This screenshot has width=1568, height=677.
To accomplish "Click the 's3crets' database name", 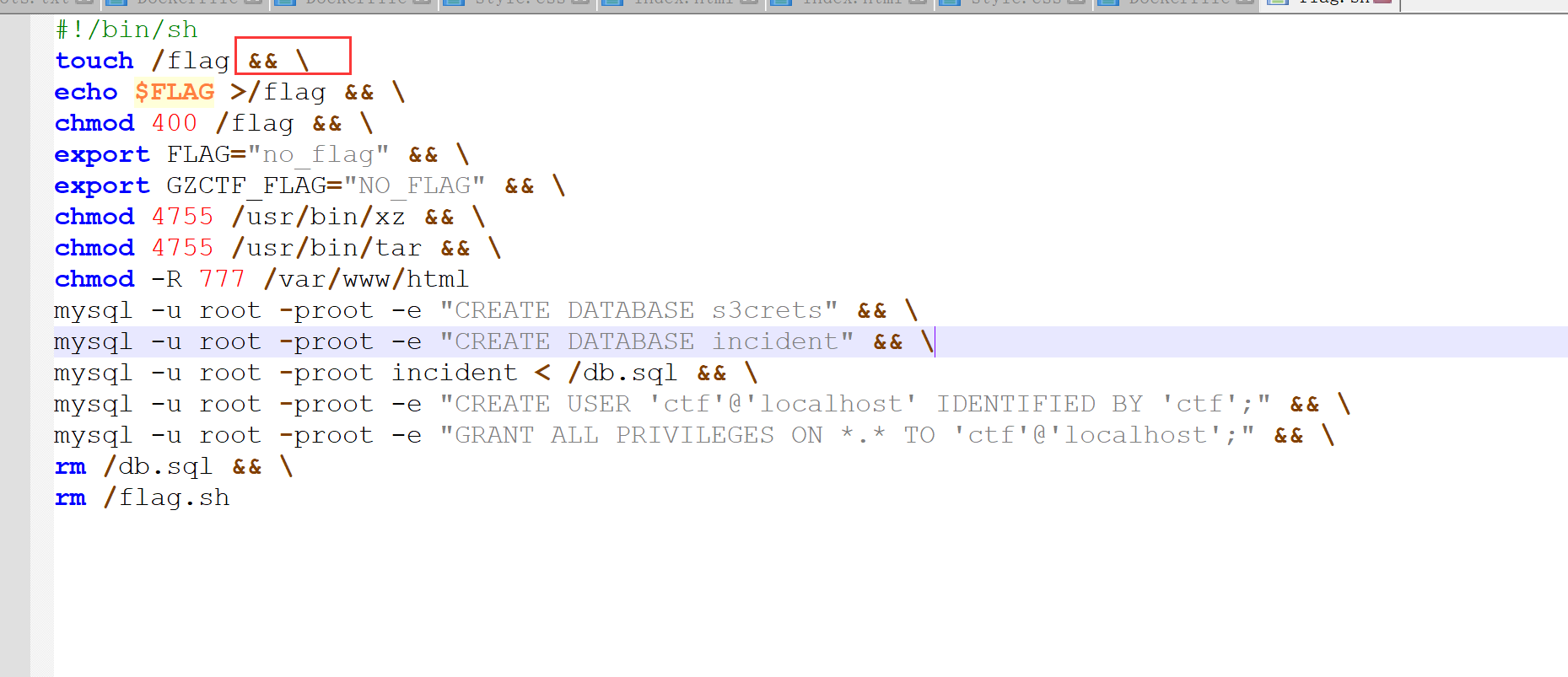I will (x=767, y=310).
